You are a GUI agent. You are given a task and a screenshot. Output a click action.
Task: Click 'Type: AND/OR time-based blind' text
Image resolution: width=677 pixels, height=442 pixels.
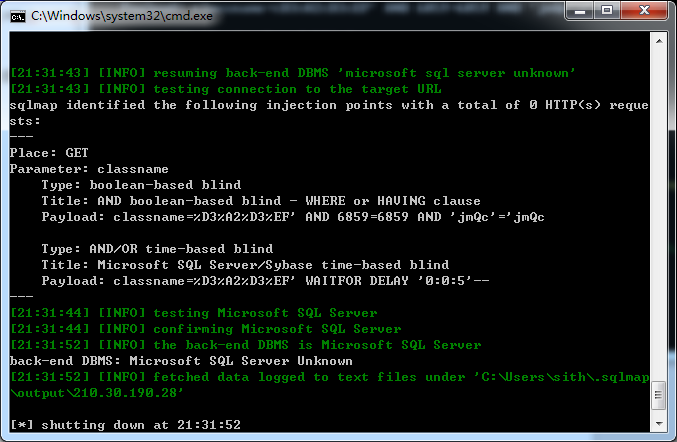click(157, 249)
